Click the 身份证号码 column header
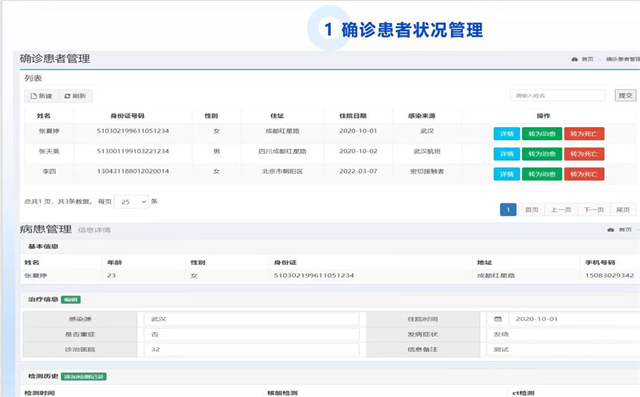The width and height of the screenshot is (640, 397). click(x=127, y=116)
